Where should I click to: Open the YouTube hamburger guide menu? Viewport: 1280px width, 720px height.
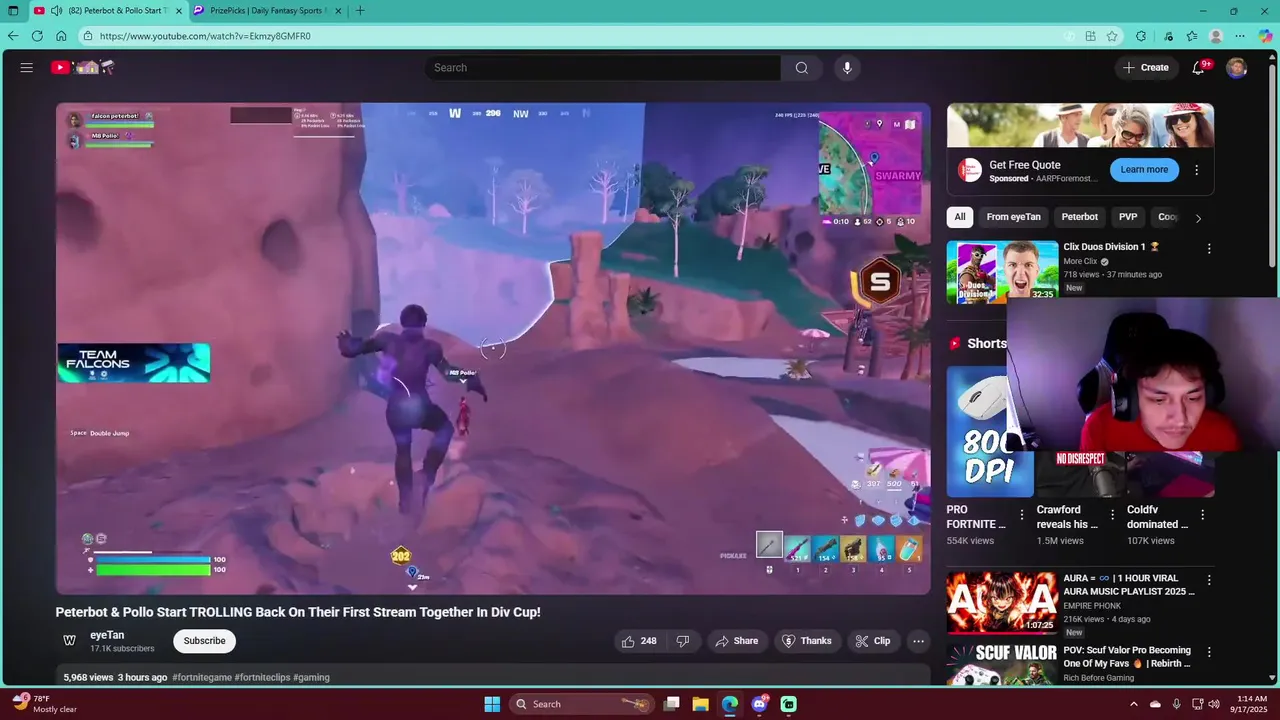tap(27, 67)
